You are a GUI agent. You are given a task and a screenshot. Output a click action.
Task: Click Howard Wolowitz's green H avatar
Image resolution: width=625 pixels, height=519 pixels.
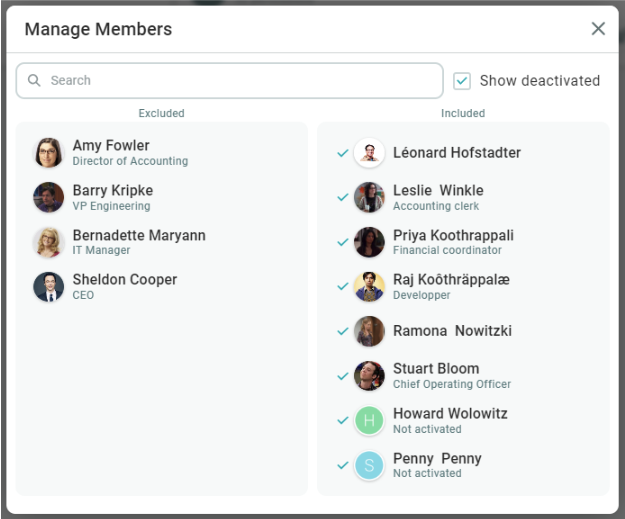click(369, 420)
